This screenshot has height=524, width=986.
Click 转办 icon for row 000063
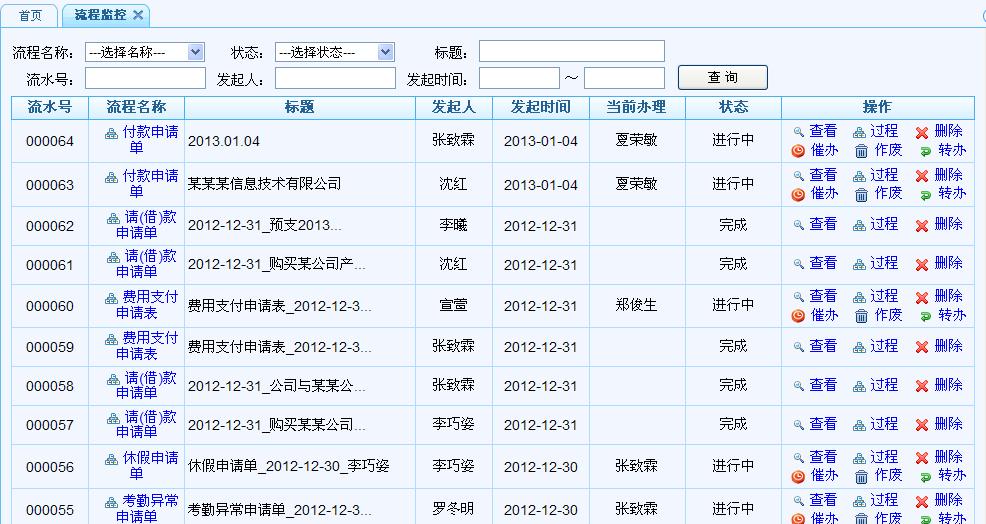tap(925, 196)
